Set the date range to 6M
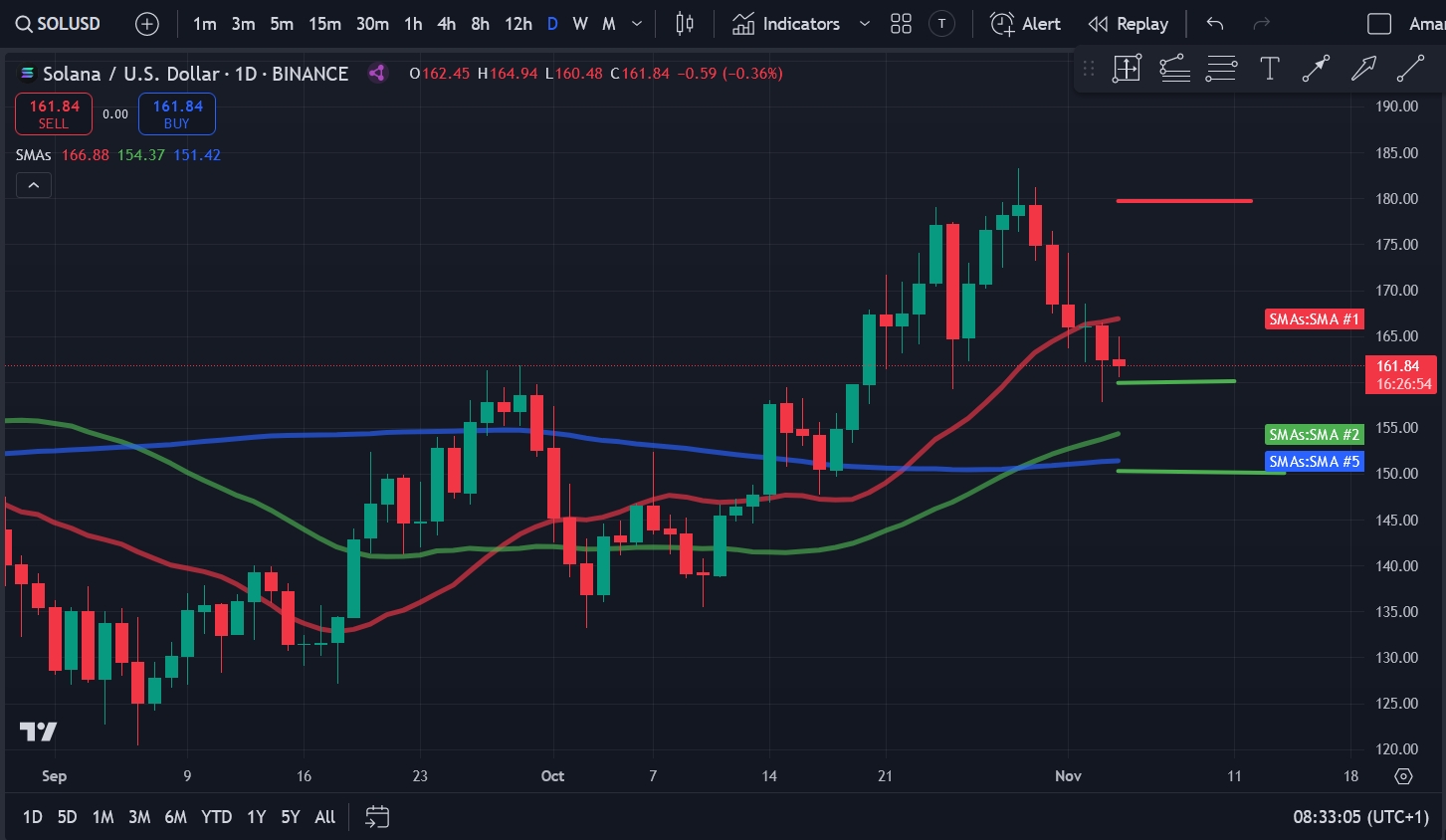Image resolution: width=1446 pixels, height=840 pixels. (x=175, y=817)
